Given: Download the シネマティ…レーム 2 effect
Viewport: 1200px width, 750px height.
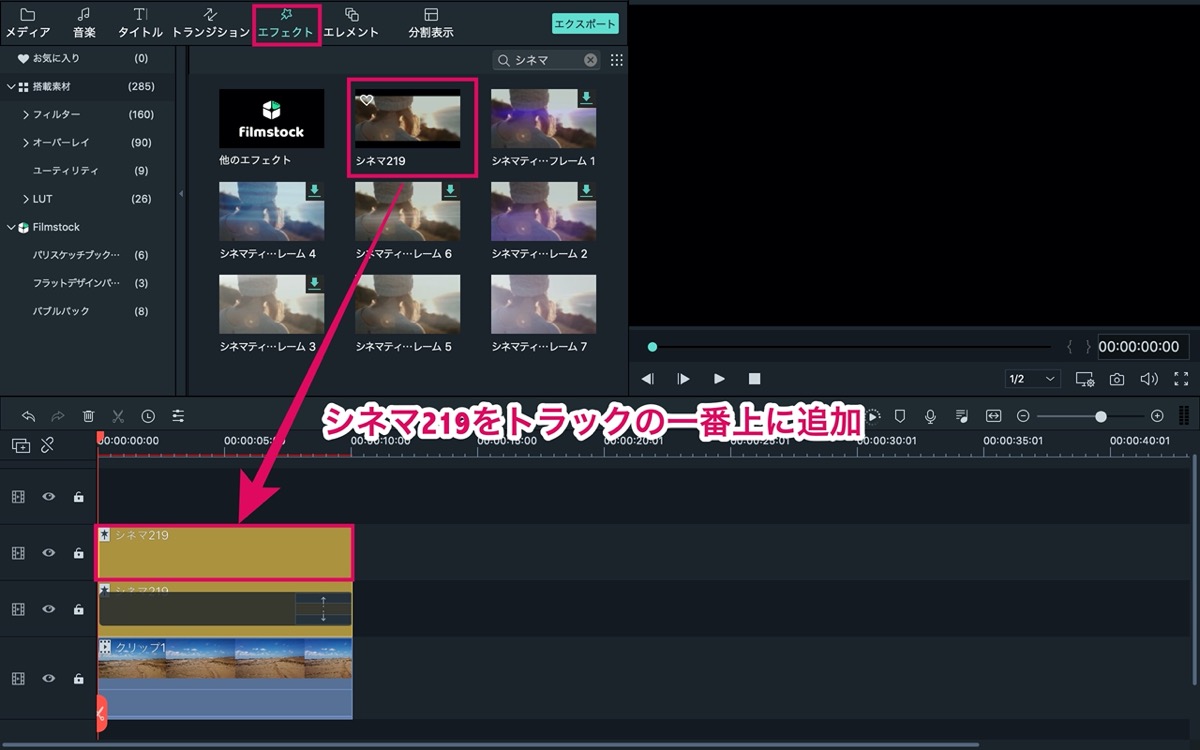Looking at the screenshot, I should (586, 190).
